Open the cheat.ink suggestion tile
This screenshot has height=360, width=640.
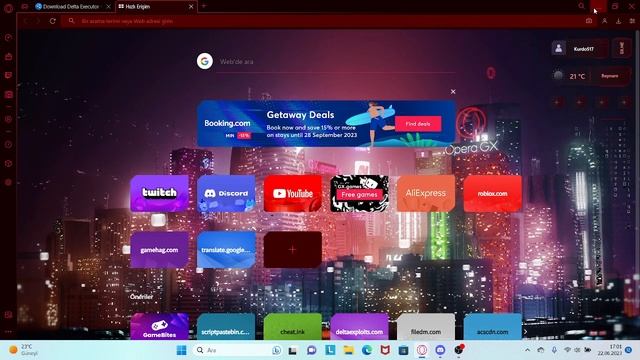coord(293,327)
